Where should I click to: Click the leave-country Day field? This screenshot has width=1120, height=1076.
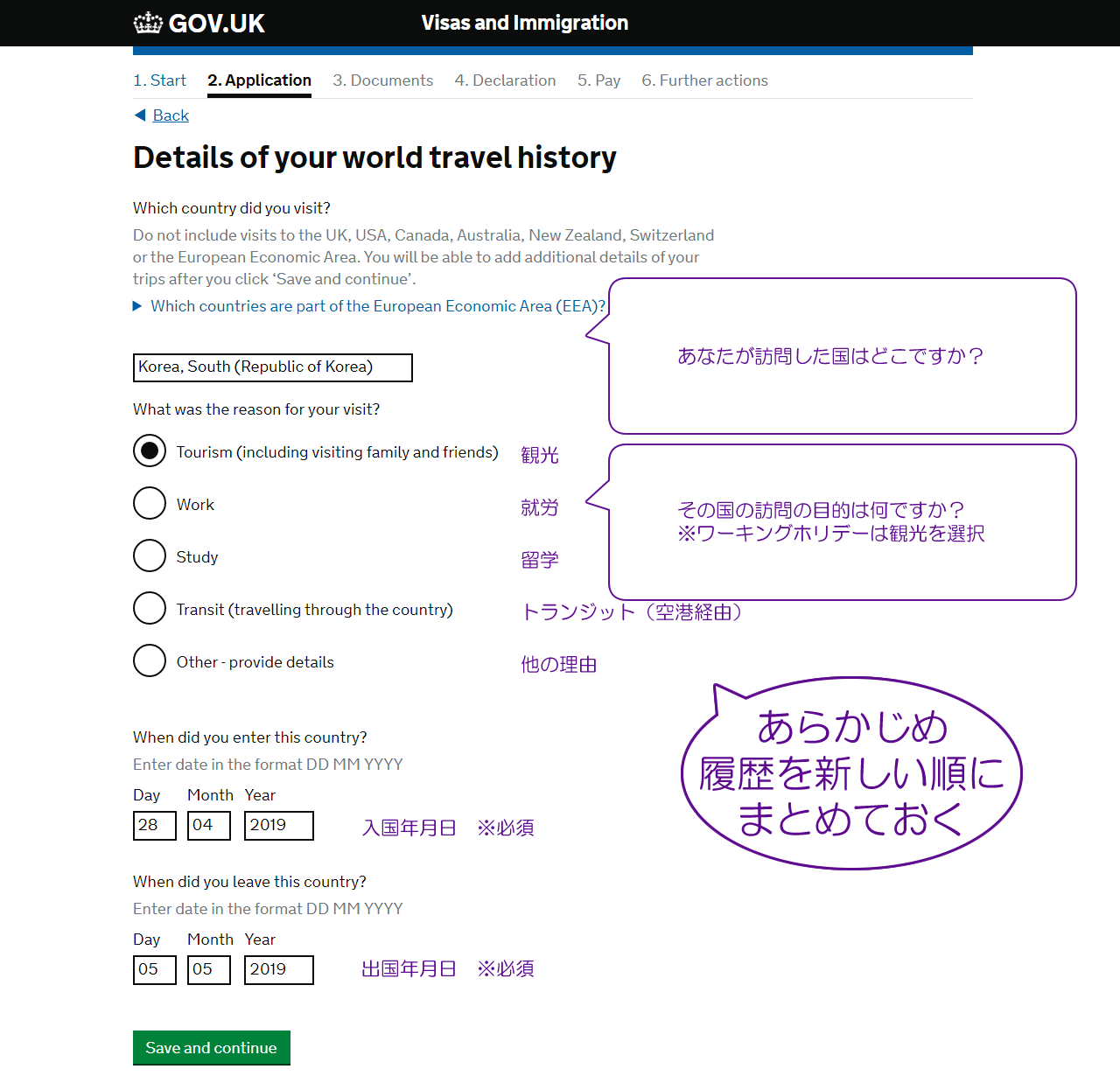pos(155,970)
